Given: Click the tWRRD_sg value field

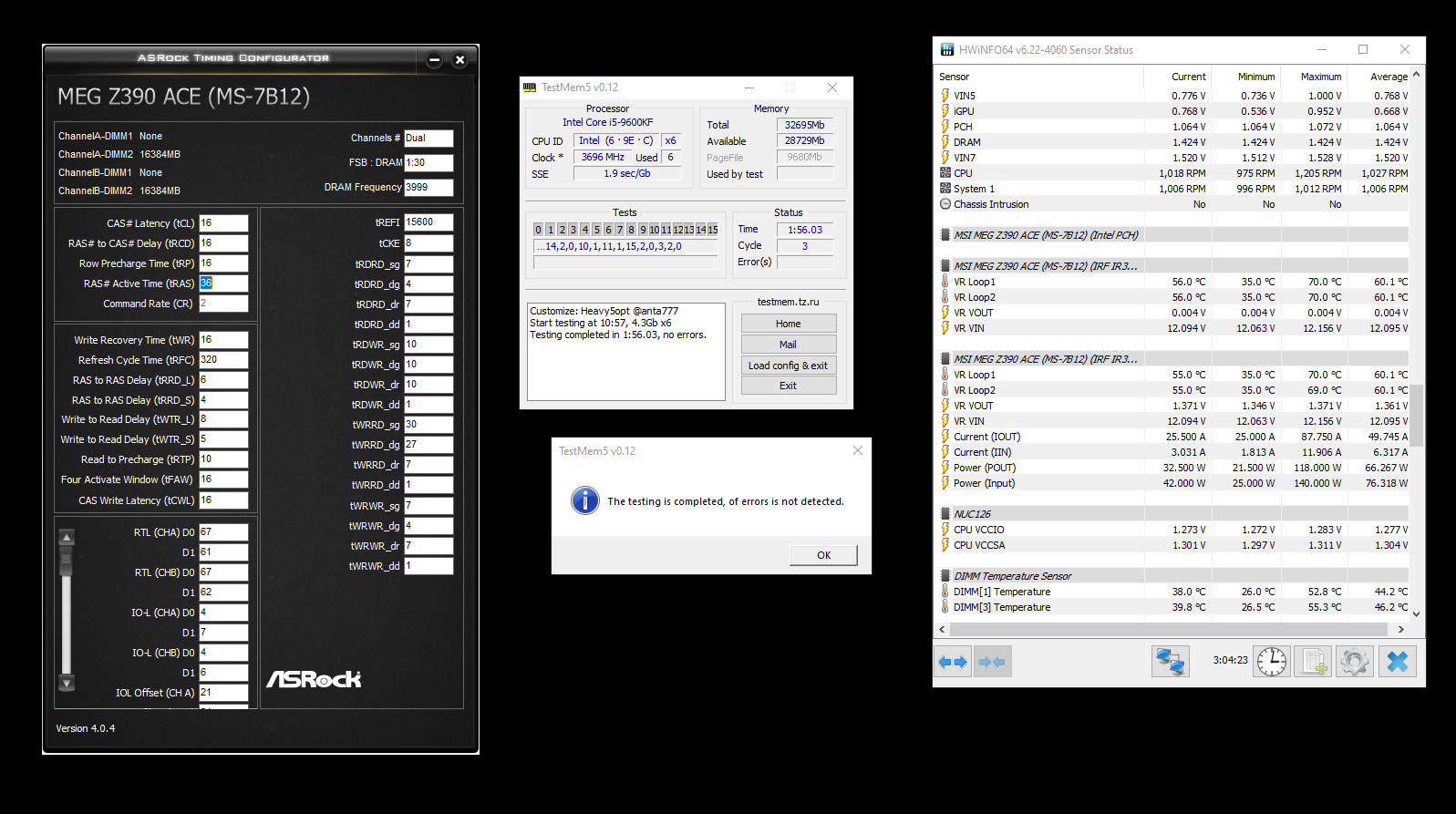Looking at the screenshot, I should [429, 425].
